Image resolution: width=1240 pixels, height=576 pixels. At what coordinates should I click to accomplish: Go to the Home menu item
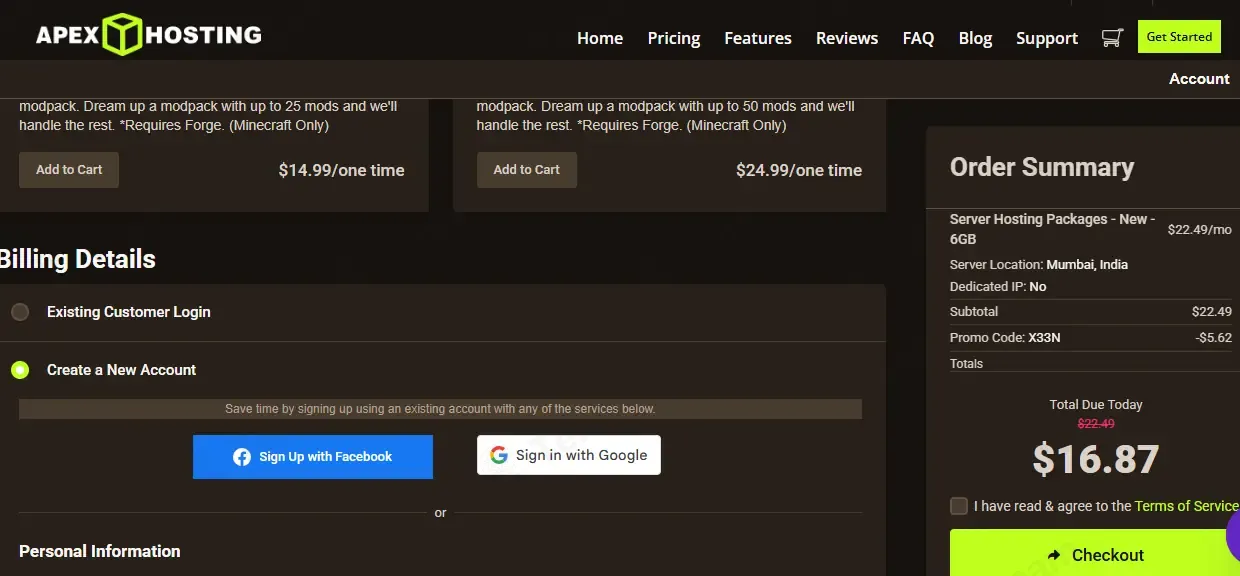[600, 38]
